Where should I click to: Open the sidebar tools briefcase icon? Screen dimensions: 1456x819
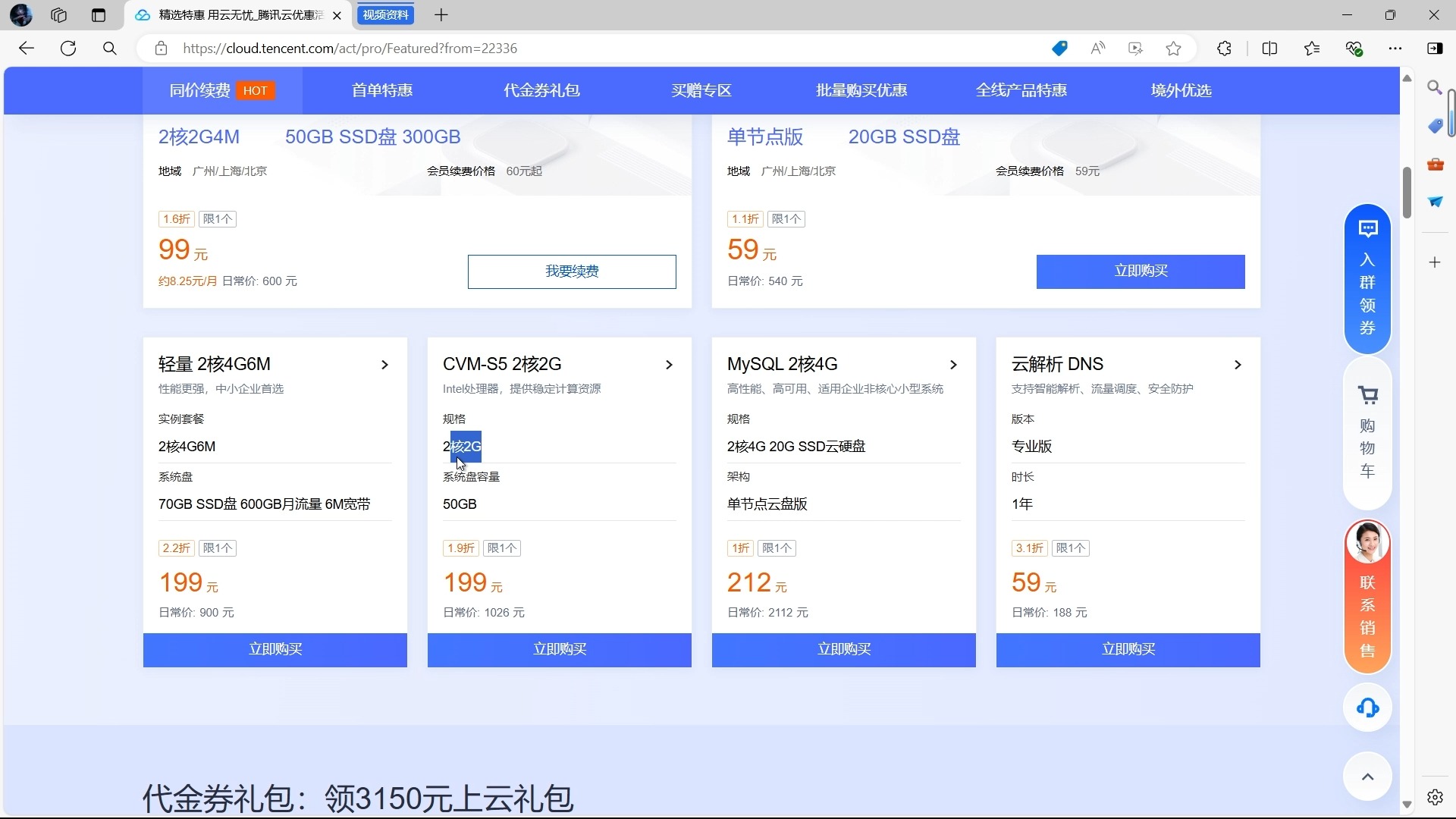click(1435, 164)
